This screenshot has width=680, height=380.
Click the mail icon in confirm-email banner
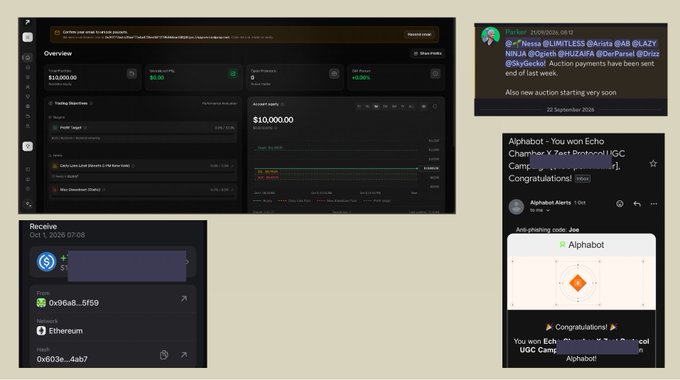click(57, 33)
